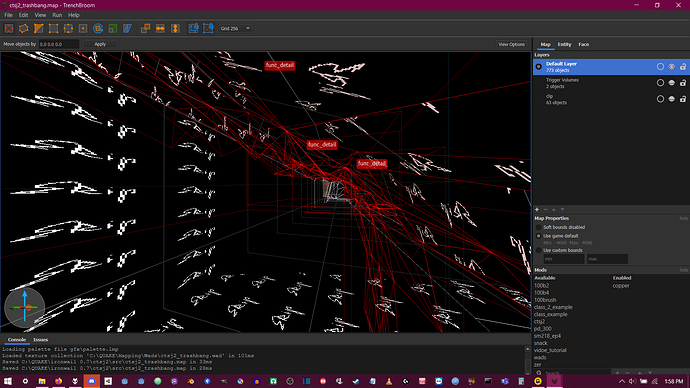
Task: Select the green Scale tool
Action: [113, 29]
